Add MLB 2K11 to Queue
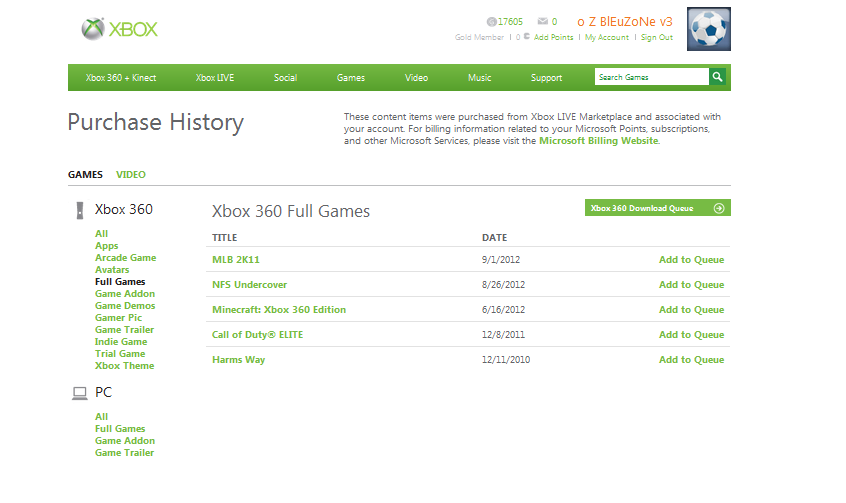Image resolution: width=846 pixels, height=503 pixels. tap(691, 260)
